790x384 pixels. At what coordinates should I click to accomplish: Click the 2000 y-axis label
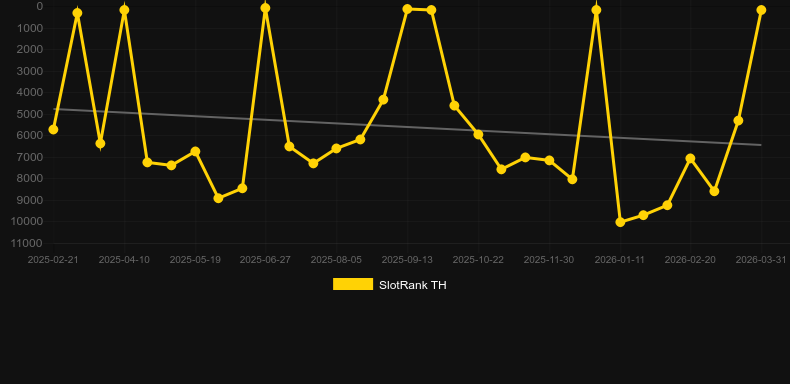pyautogui.click(x=30, y=49)
